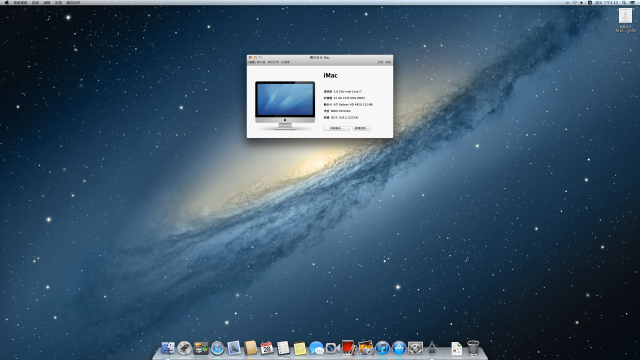The image size is (640, 360).
Task: Open the document stack in Dock
Action: [x=456, y=348]
